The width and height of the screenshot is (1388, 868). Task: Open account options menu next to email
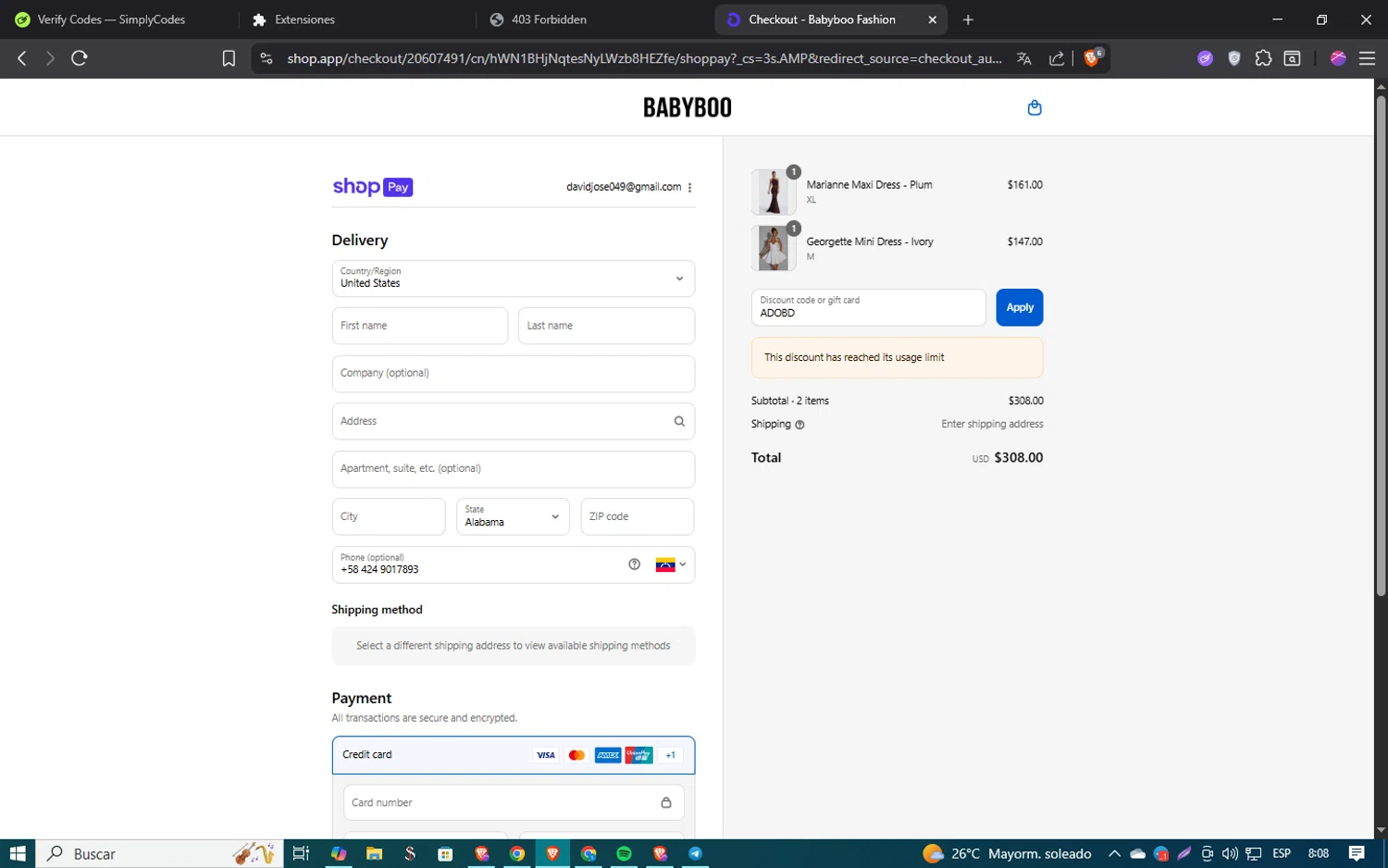[690, 187]
